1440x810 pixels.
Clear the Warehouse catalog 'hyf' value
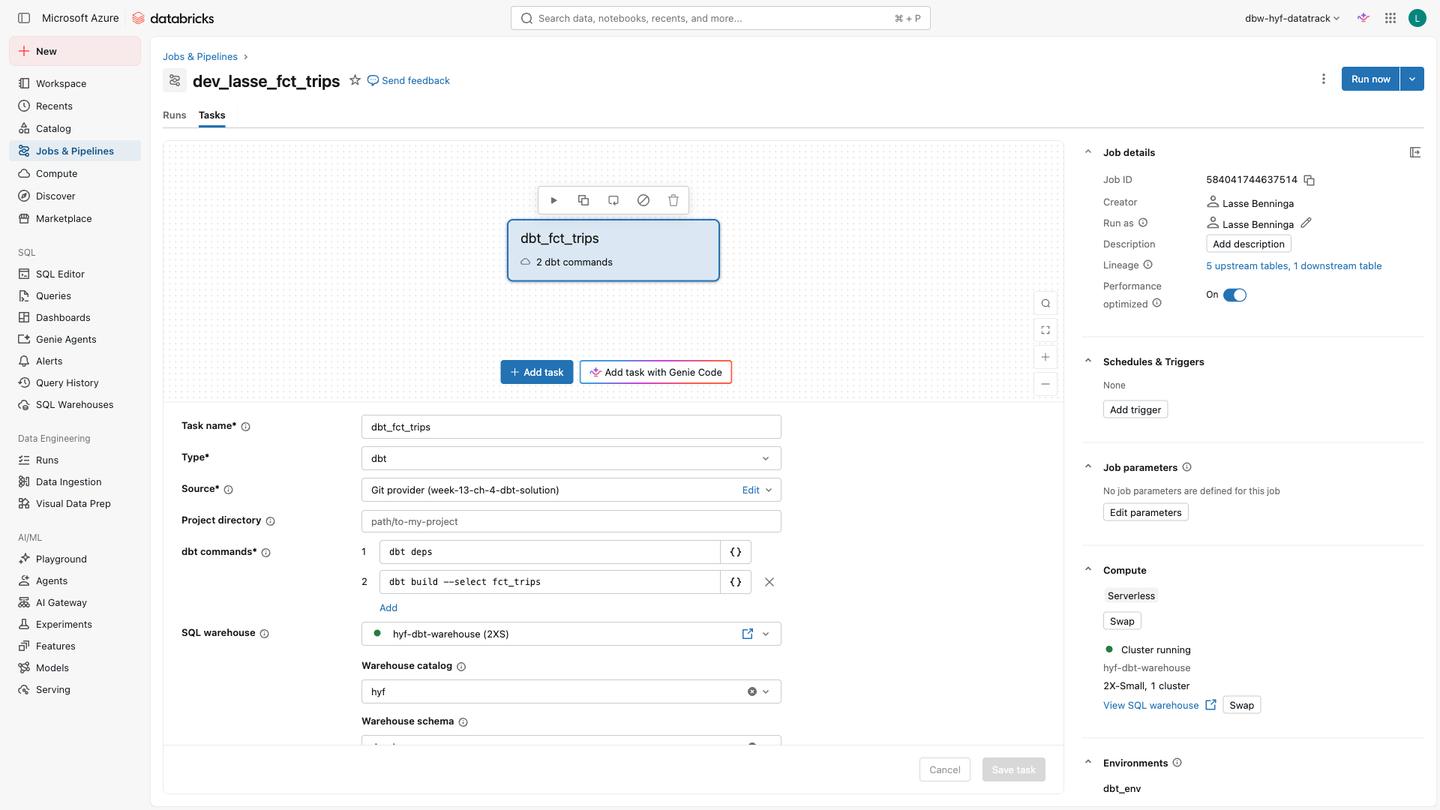point(752,692)
